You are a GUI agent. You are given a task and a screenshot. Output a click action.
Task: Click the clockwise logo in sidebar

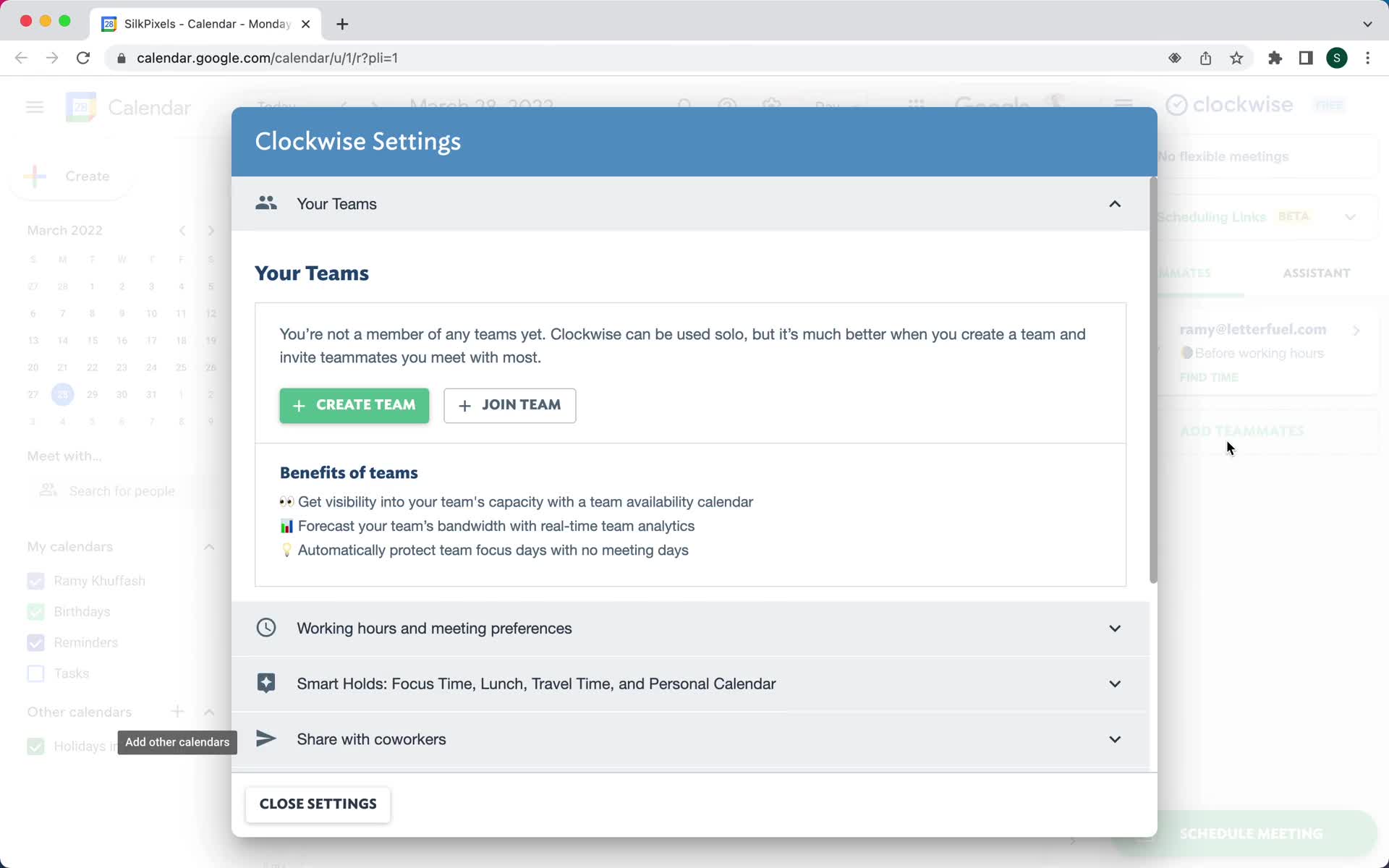pos(1230,105)
